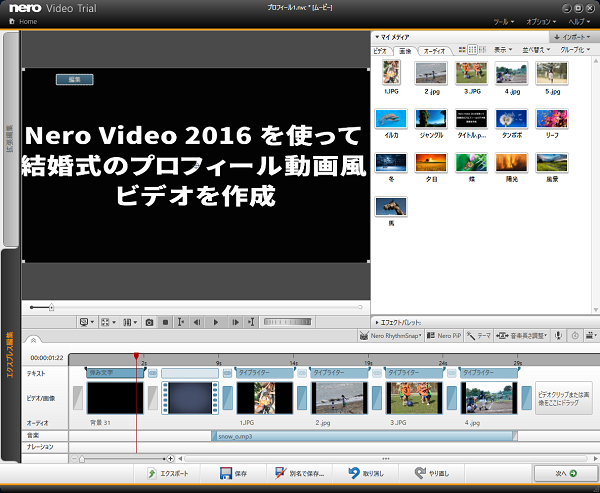
Task: Open the split clip options dropdown
Action: click(130, 322)
